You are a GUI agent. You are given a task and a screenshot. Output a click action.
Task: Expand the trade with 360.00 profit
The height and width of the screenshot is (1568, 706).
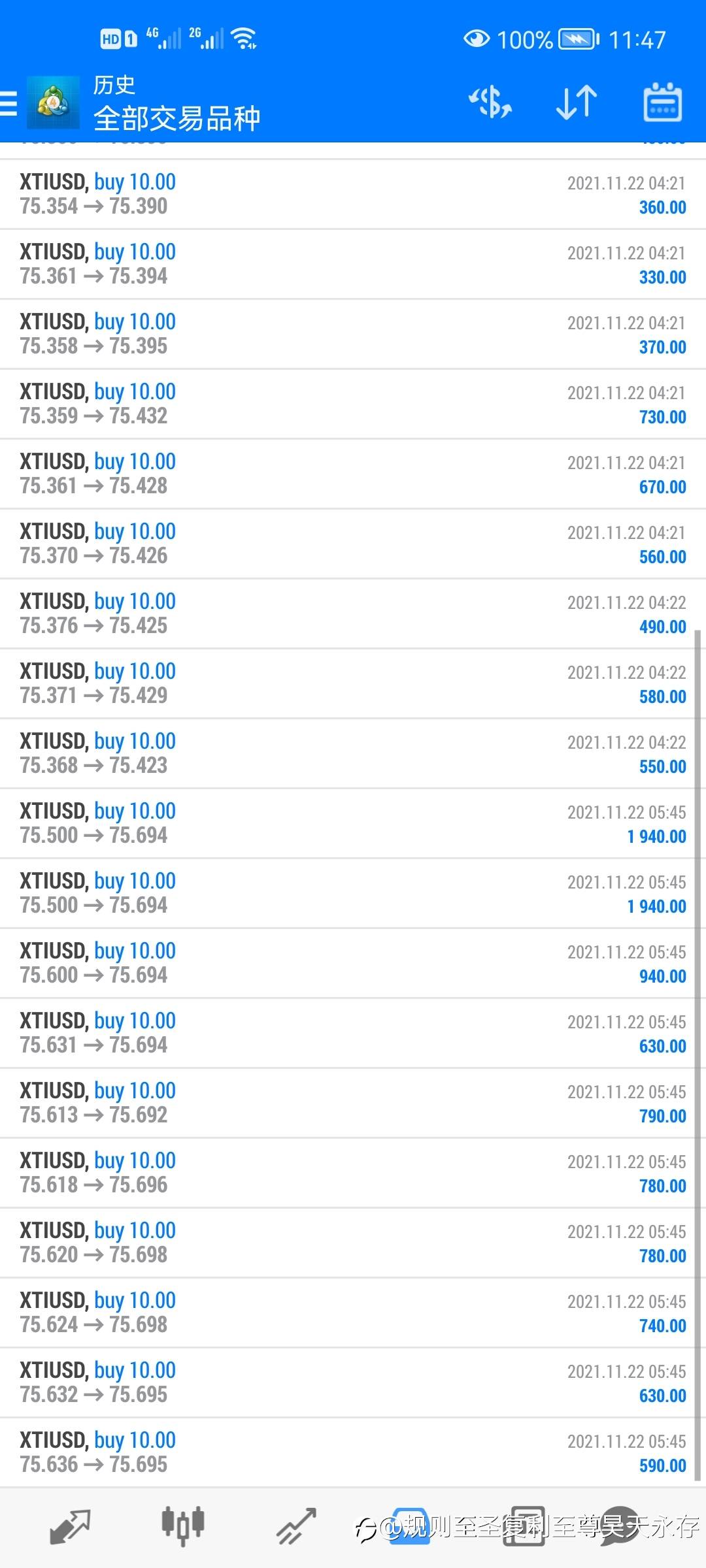point(353,194)
